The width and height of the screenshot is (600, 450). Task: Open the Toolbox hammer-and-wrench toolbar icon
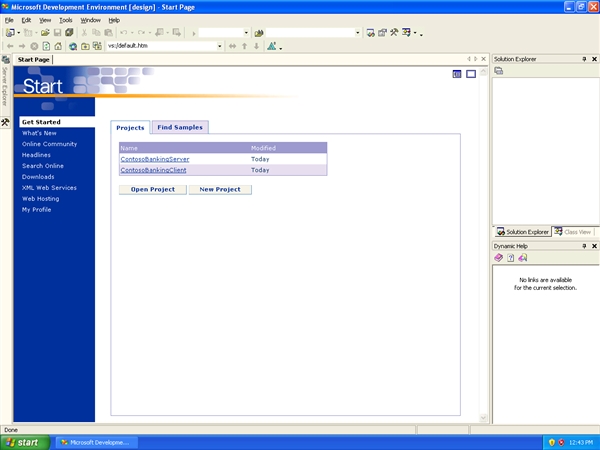tap(394, 33)
